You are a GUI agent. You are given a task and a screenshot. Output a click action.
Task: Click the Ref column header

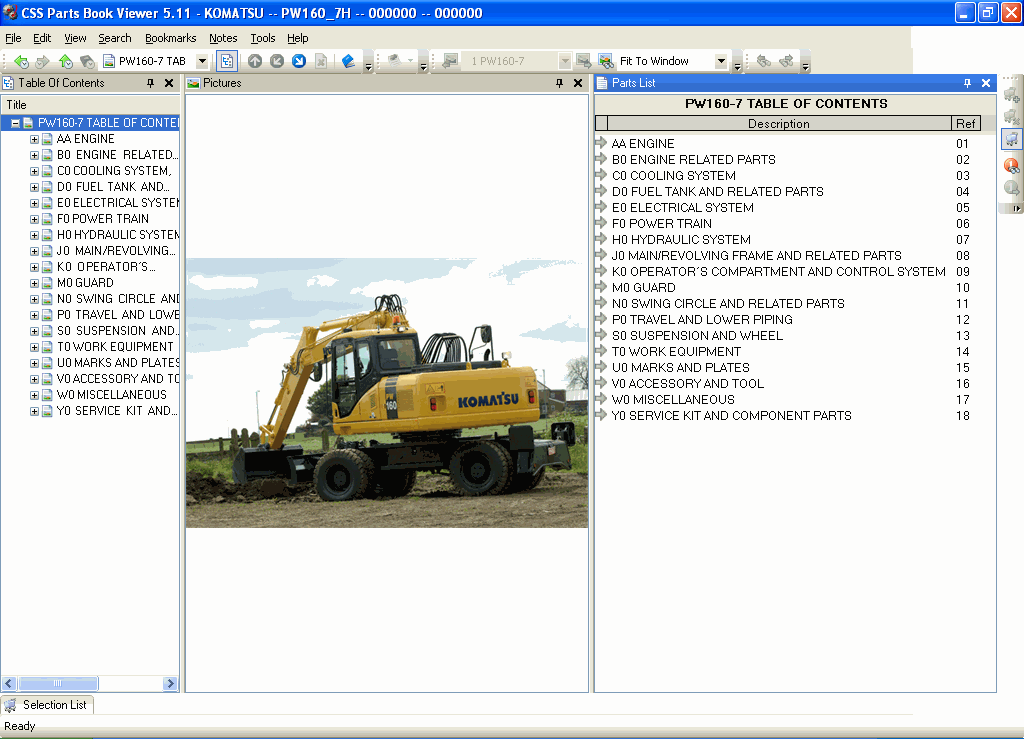(966, 124)
